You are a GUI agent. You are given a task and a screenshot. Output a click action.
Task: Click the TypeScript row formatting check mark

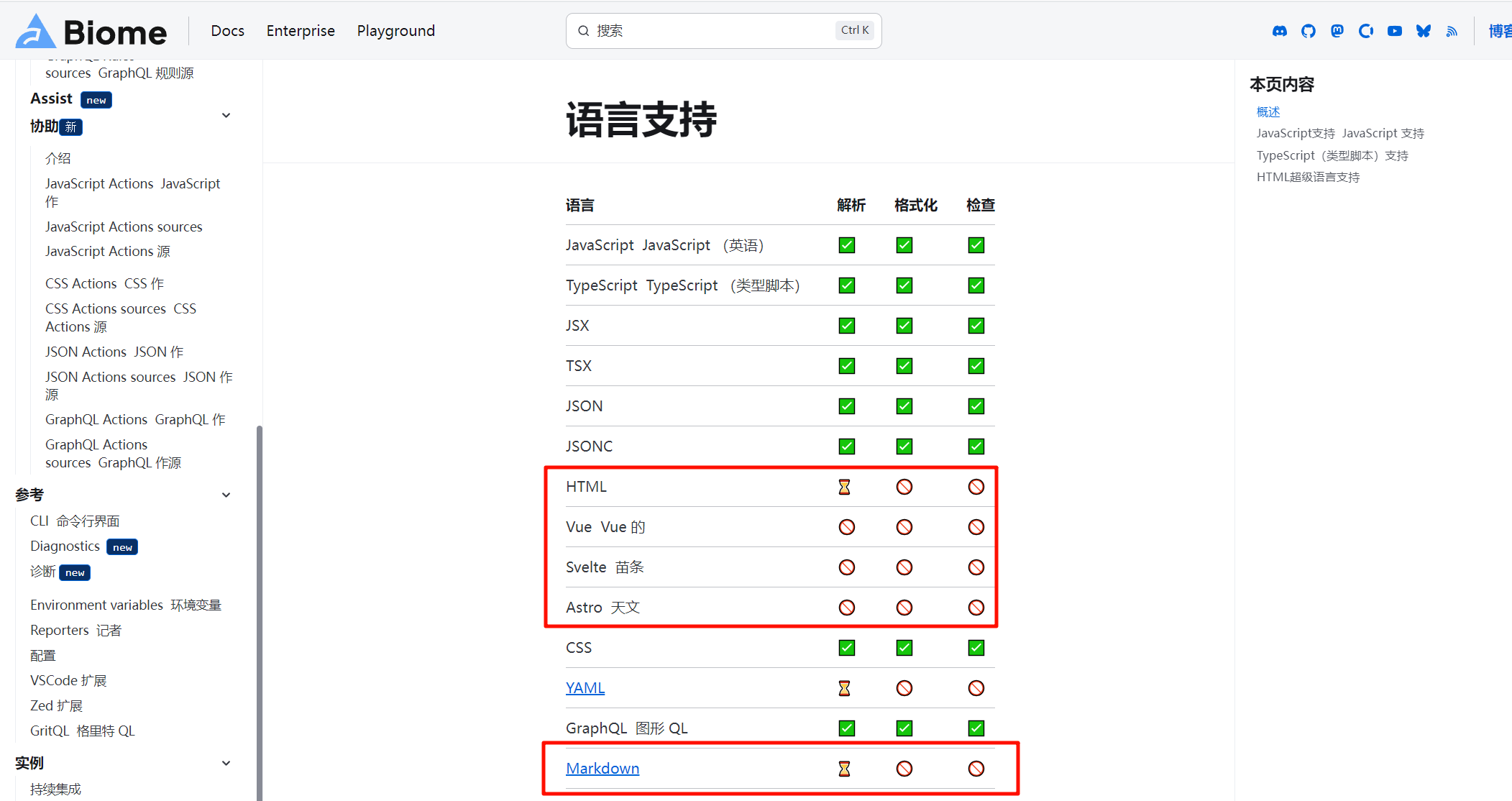pyautogui.click(x=904, y=285)
